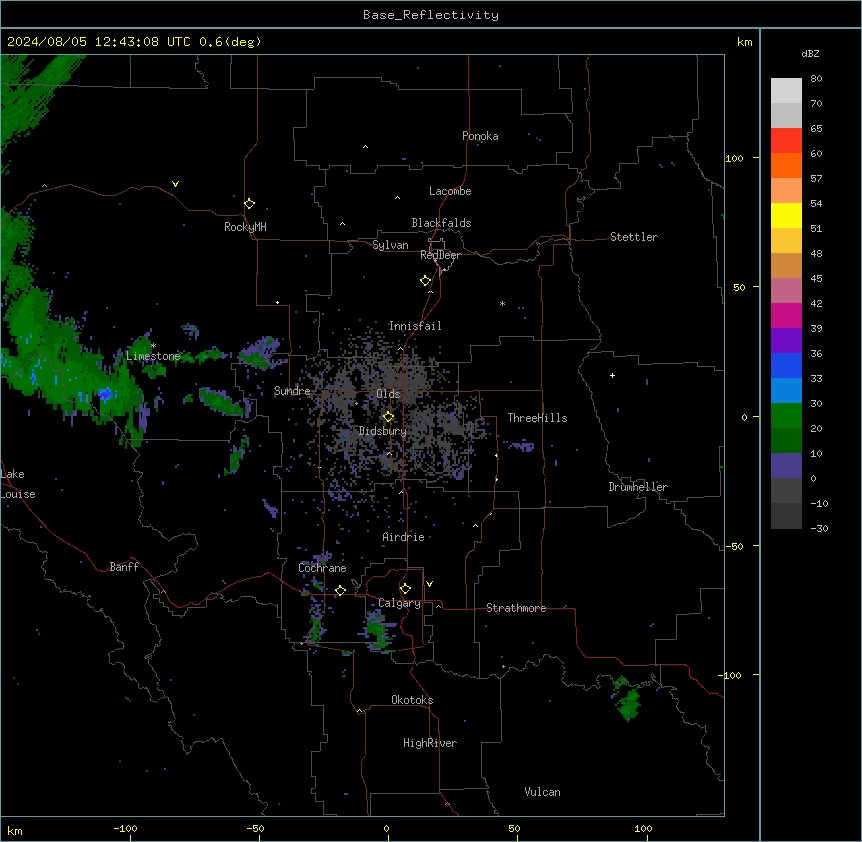The height and width of the screenshot is (842, 862).
Task: Click the Lake Louise label
Action: pos(18,484)
